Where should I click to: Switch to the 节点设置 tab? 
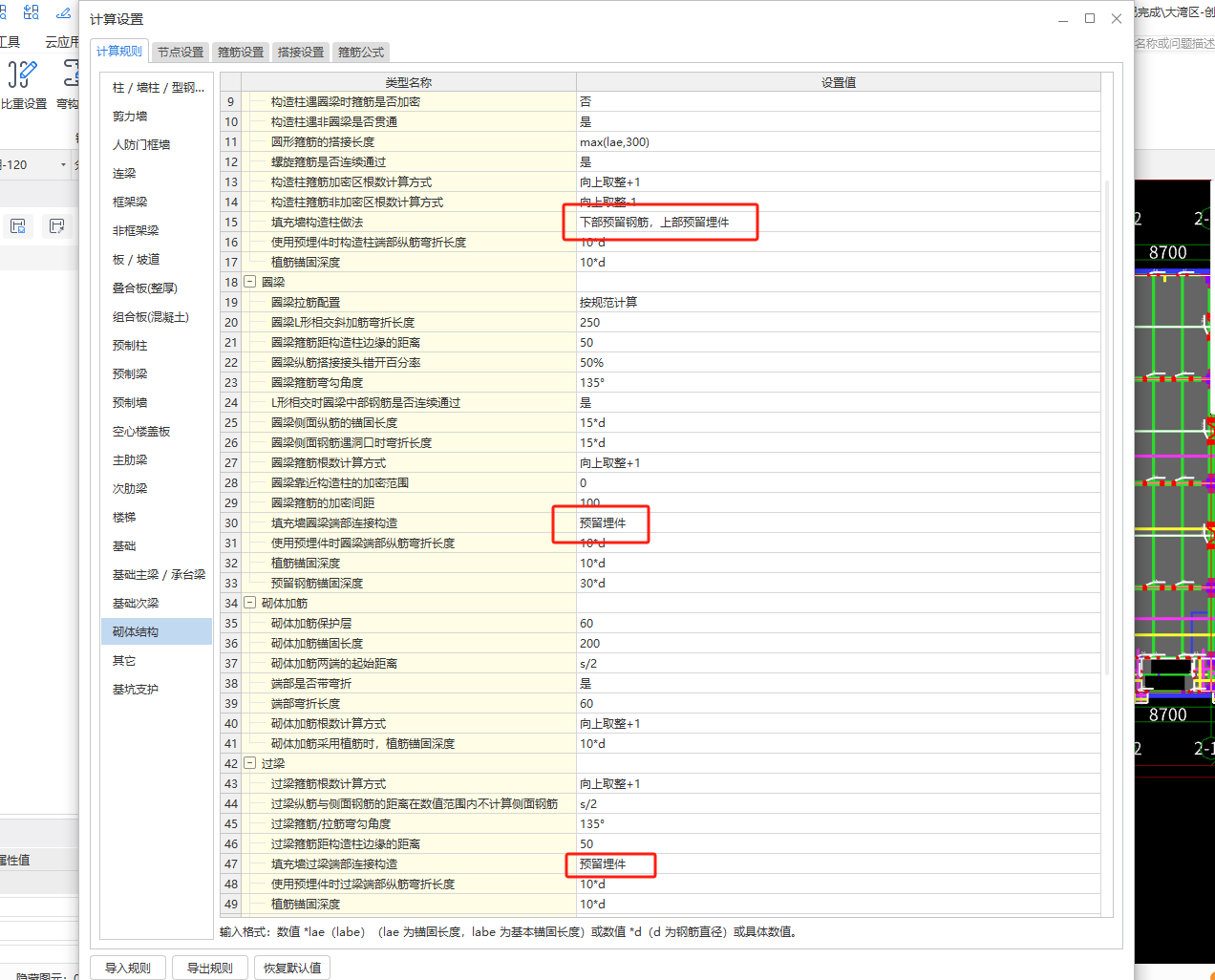pos(181,53)
